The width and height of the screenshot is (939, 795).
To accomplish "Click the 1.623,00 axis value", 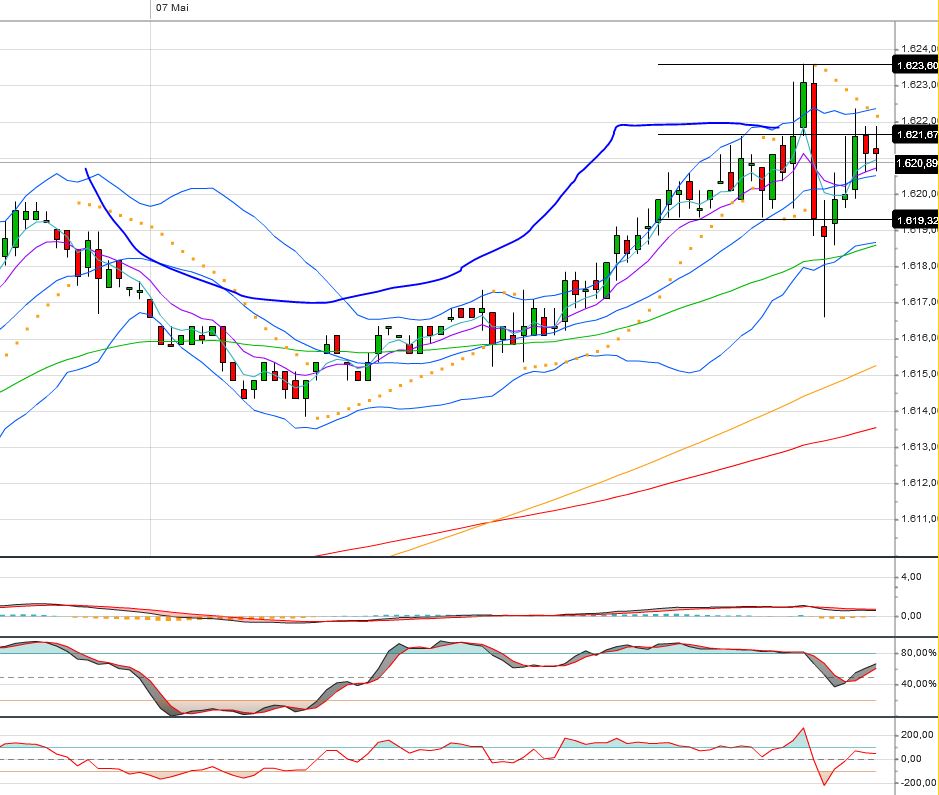I will [920, 84].
